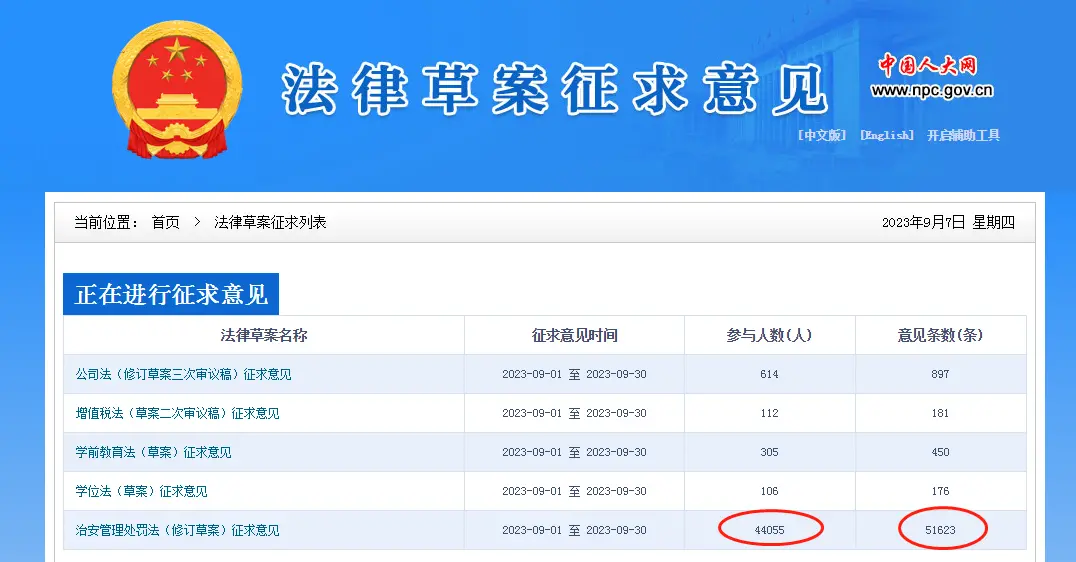Viewport: 1076px width, 562px height.
Task: Open 增值税法(草案二次审议稿)征求意见
Action: point(177,413)
